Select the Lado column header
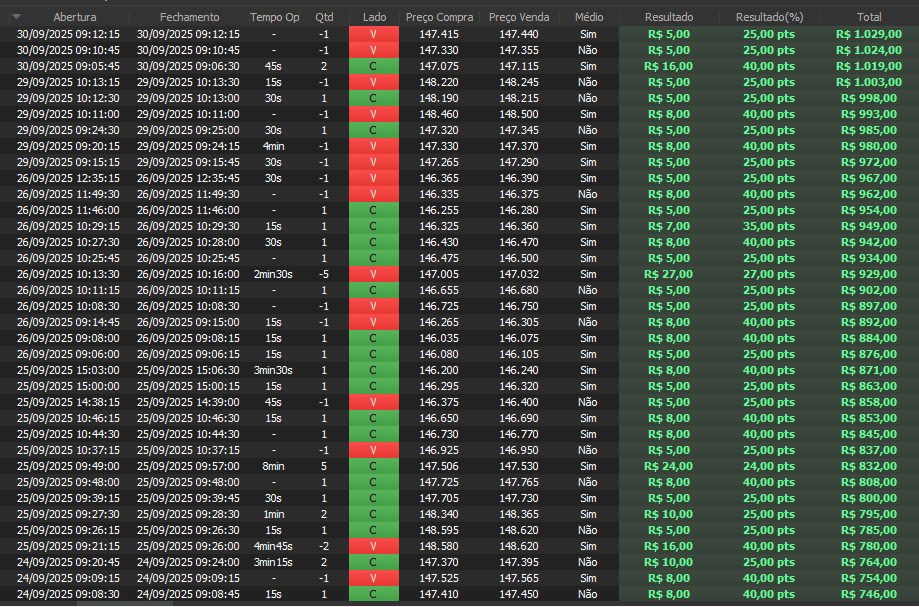This screenshot has height=607, width=919. (x=374, y=17)
